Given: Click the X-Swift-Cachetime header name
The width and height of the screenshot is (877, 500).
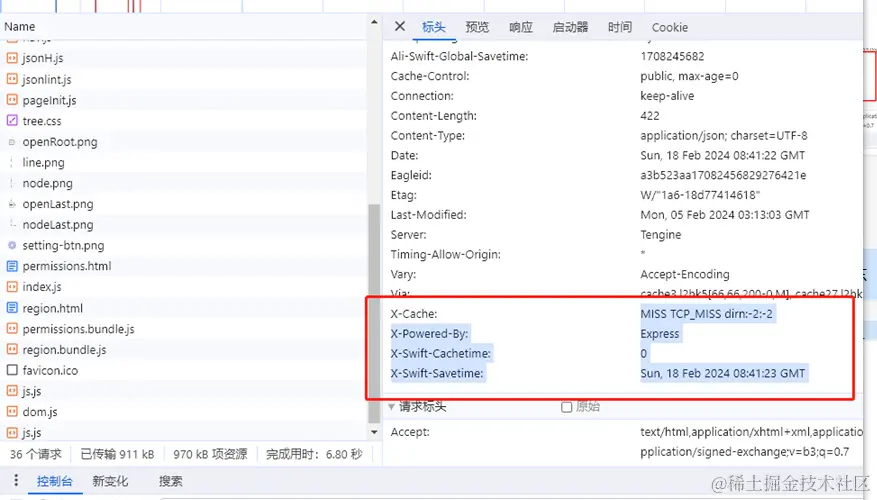Looking at the screenshot, I should pyautogui.click(x=441, y=353).
